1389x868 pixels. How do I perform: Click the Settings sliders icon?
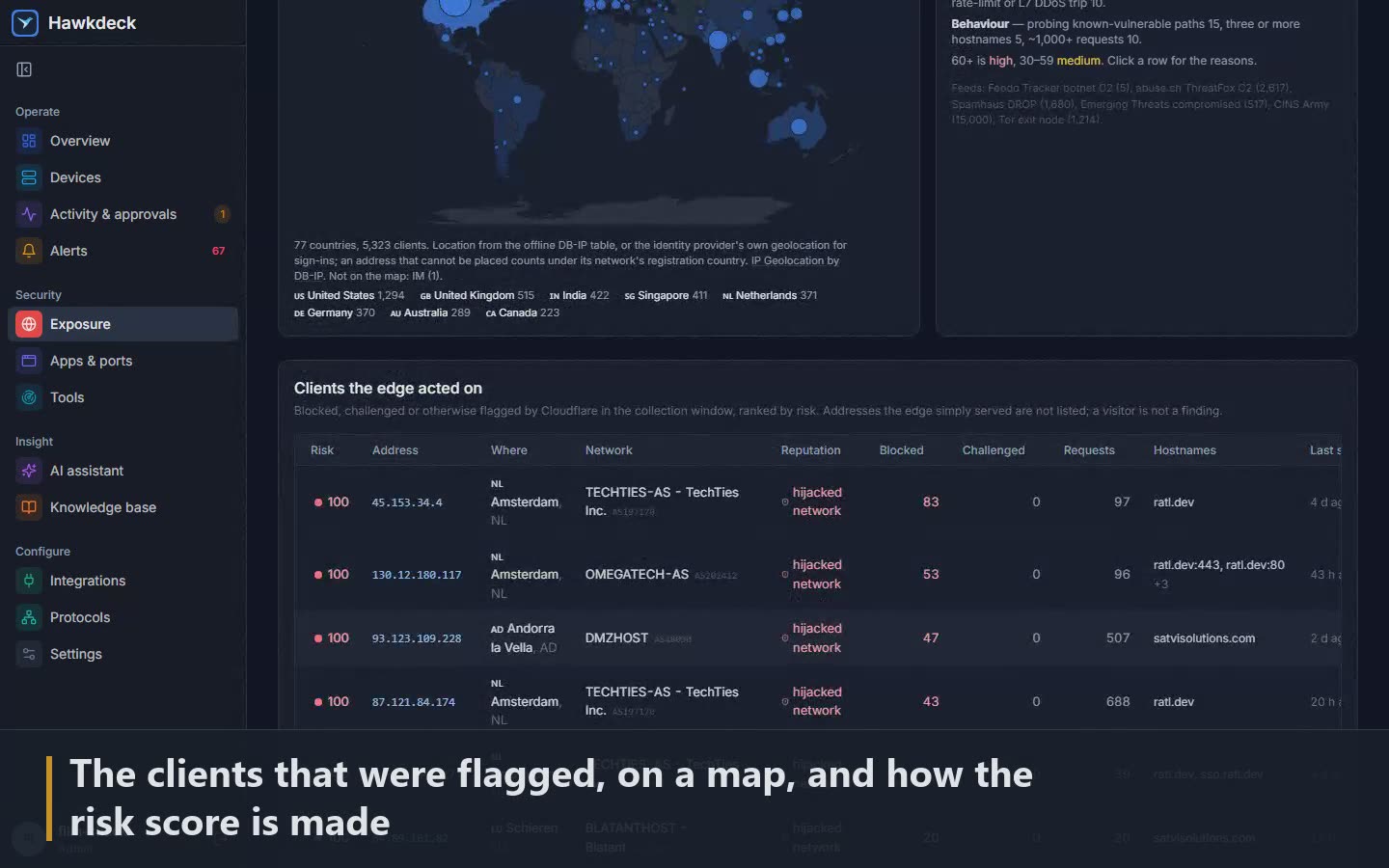[29, 654]
